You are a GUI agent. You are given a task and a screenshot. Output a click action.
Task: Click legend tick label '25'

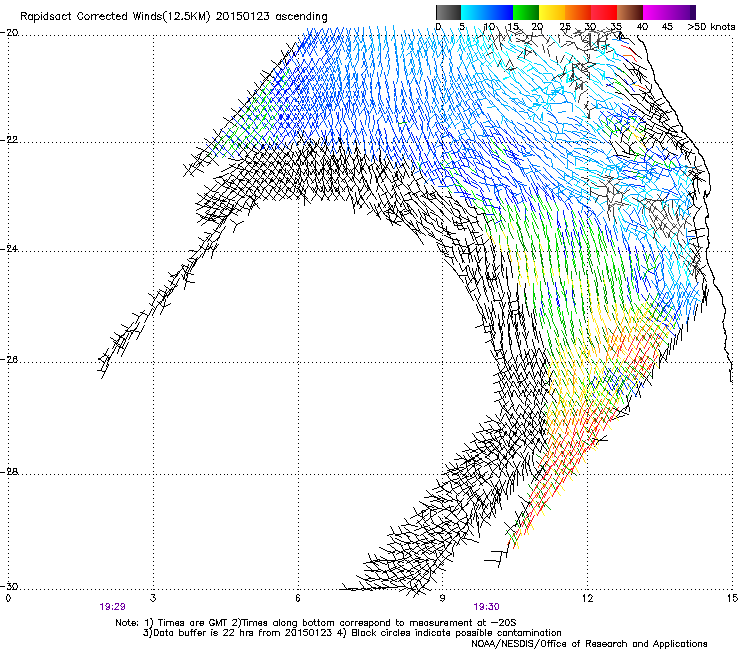coord(565,27)
